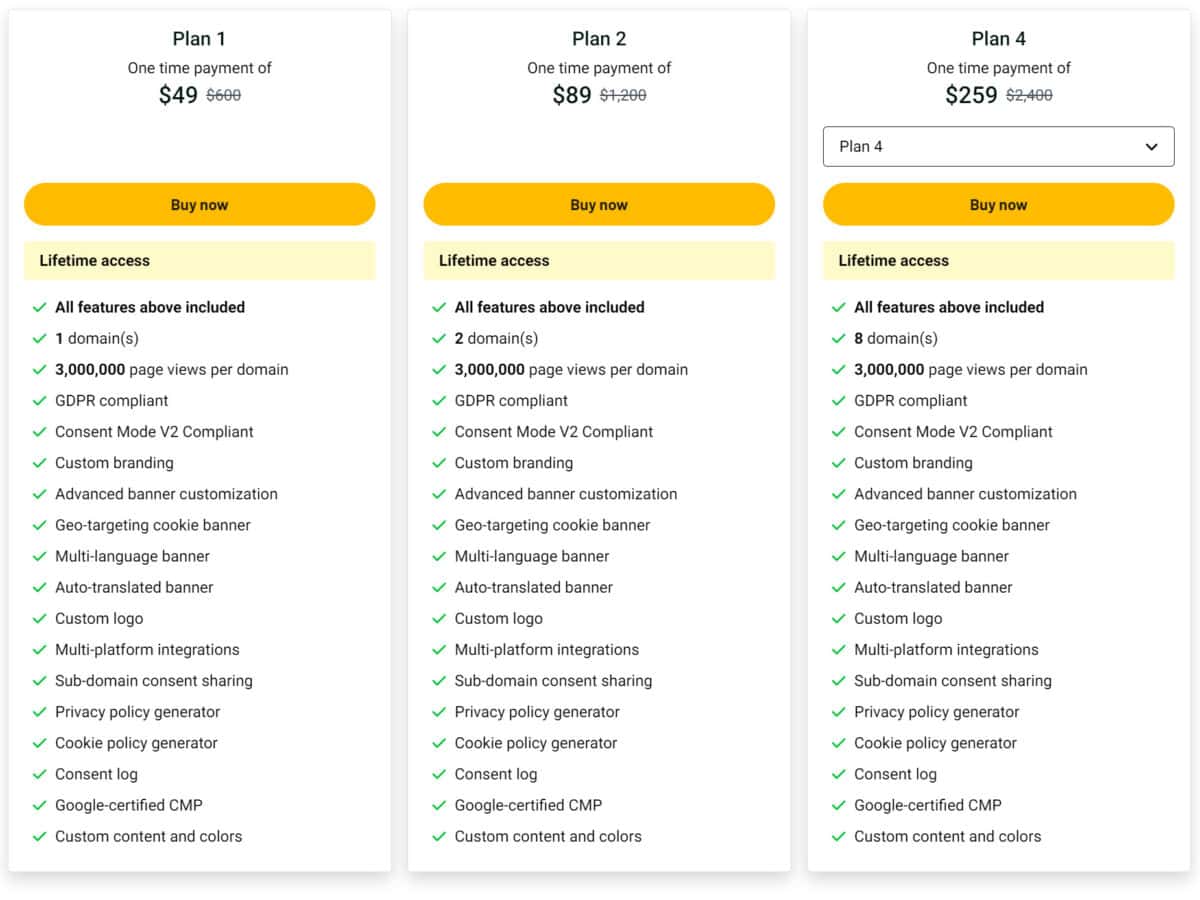The height and width of the screenshot is (900, 1200).
Task: Click the checkmark next to Plan 1 Google-certified CMP
Action: tap(40, 805)
